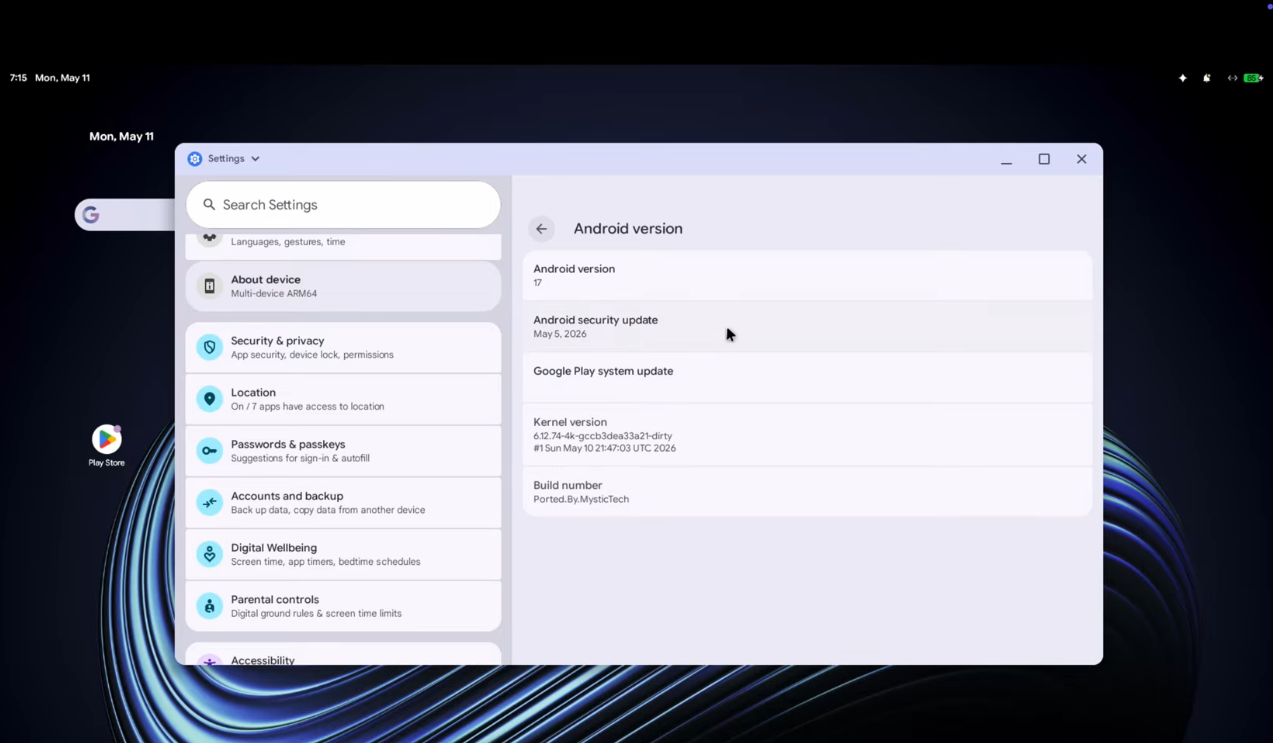Click the battery indicator in status bar
This screenshot has width=1273, height=743.
click(x=1252, y=78)
